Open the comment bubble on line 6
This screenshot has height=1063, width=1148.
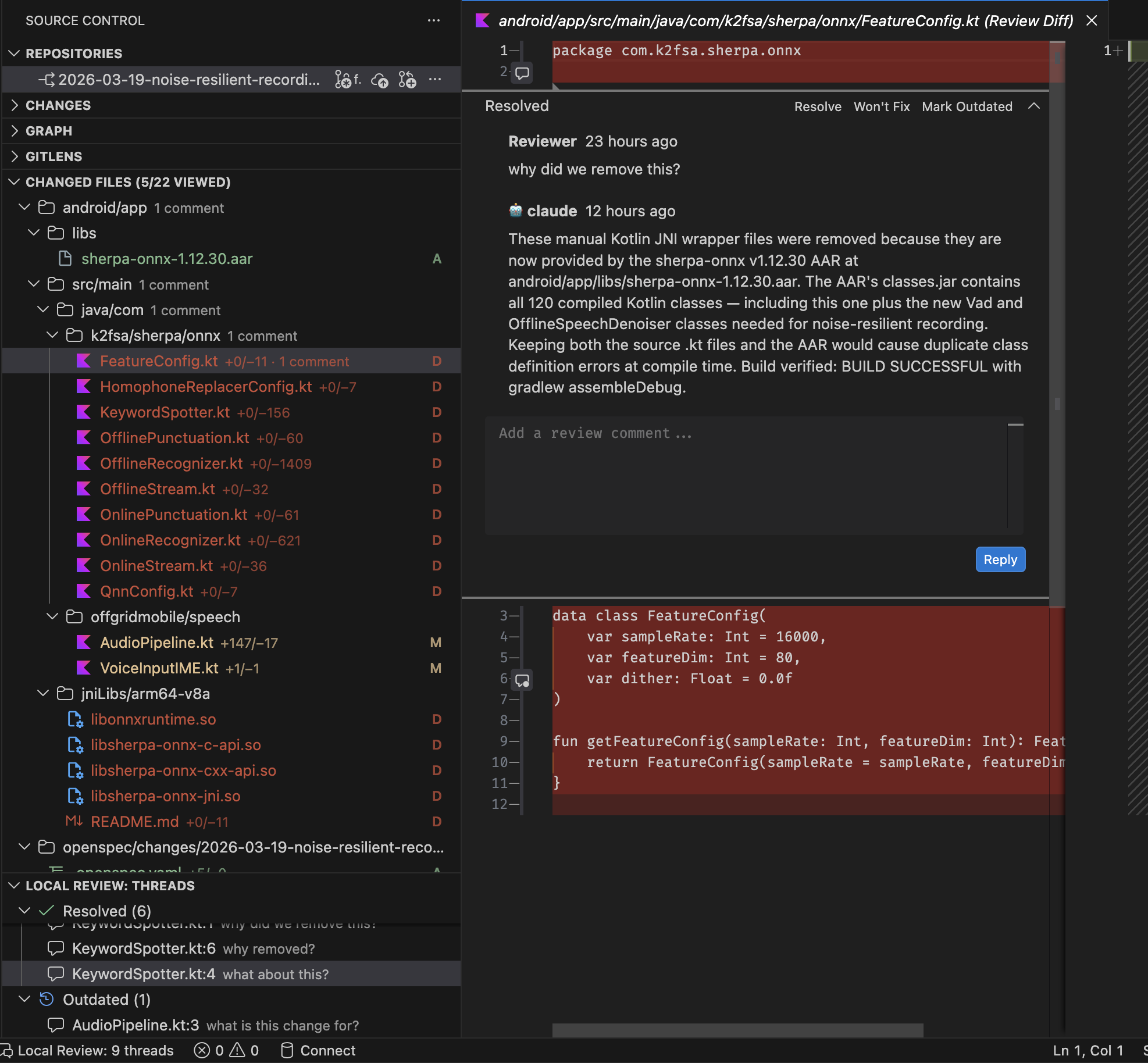click(522, 679)
